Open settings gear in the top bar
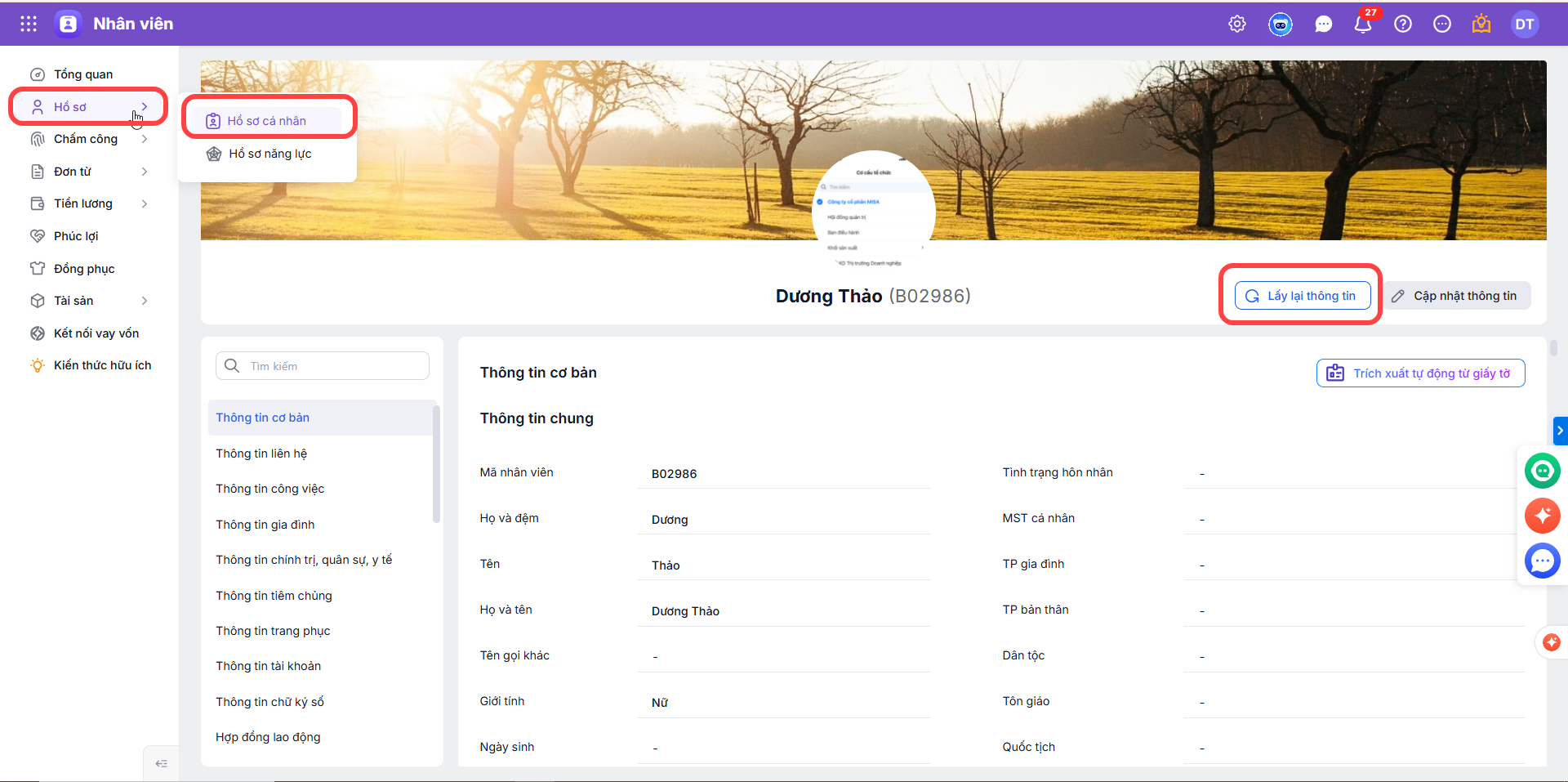This screenshot has height=782, width=1568. tap(1237, 24)
